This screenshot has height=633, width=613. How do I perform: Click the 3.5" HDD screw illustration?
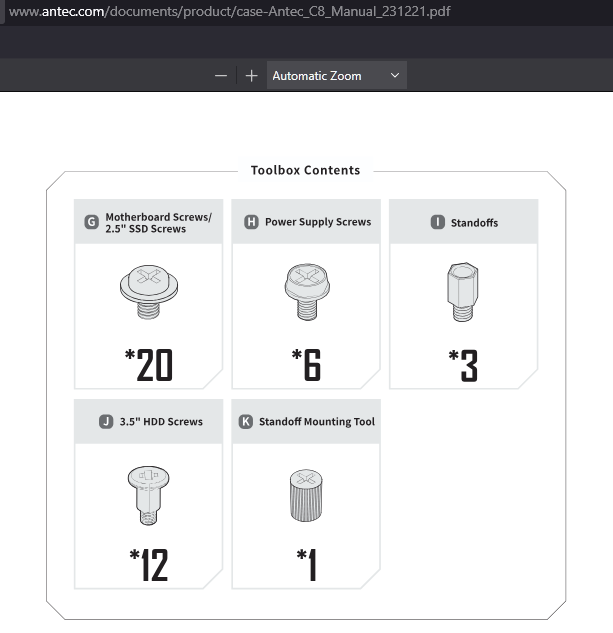[x=148, y=496]
